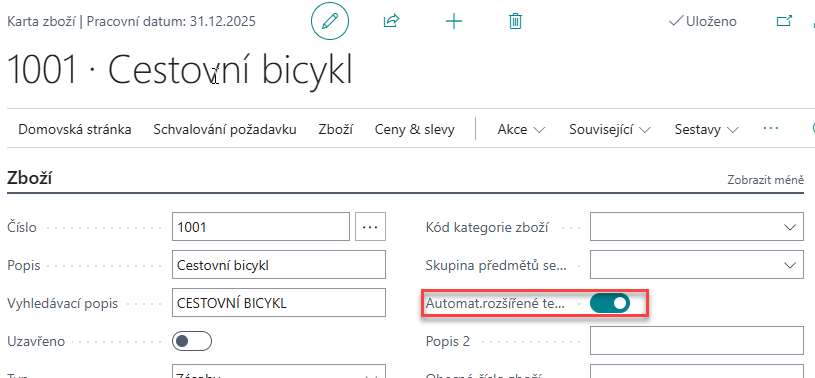Click the share icon
The image size is (815, 378).
click(x=391, y=21)
